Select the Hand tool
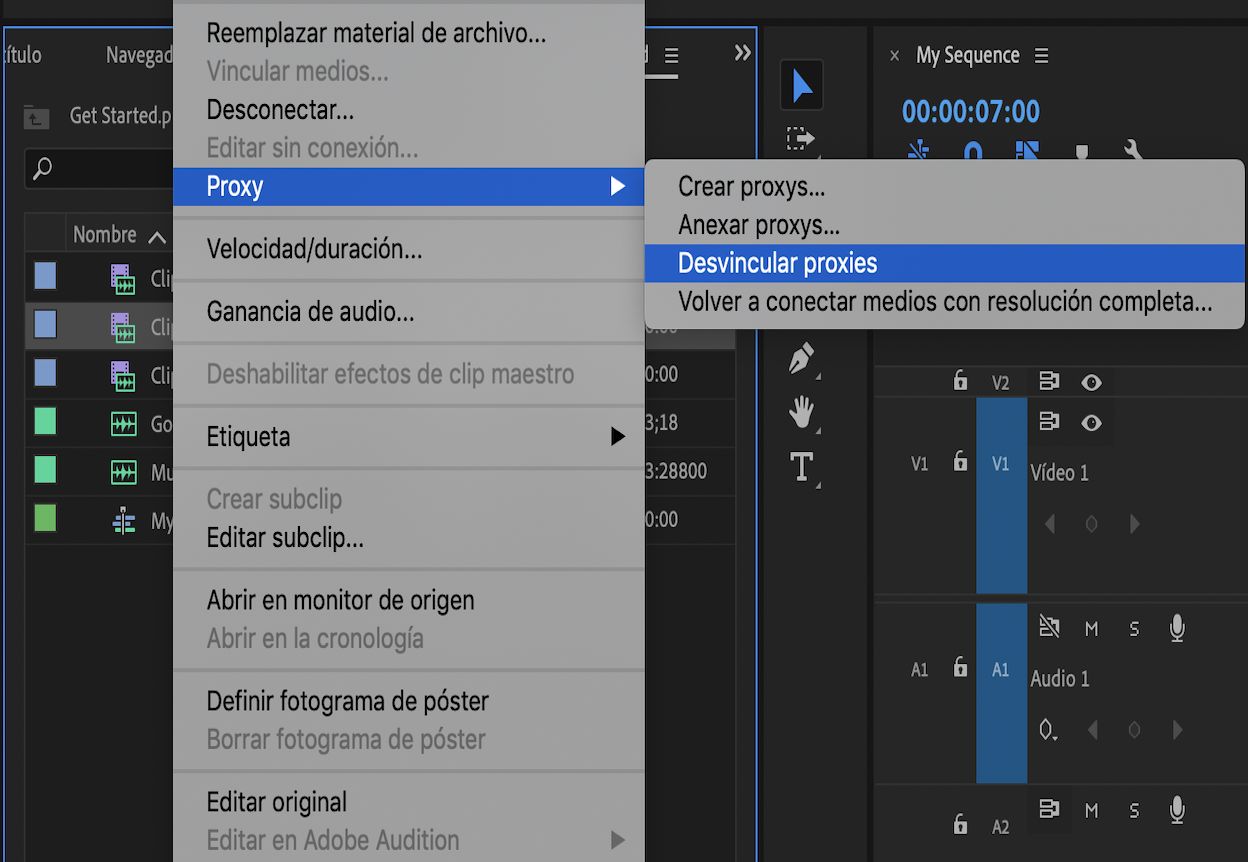Image resolution: width=1248 pixels, height=862 pixels. pos(801,412)
